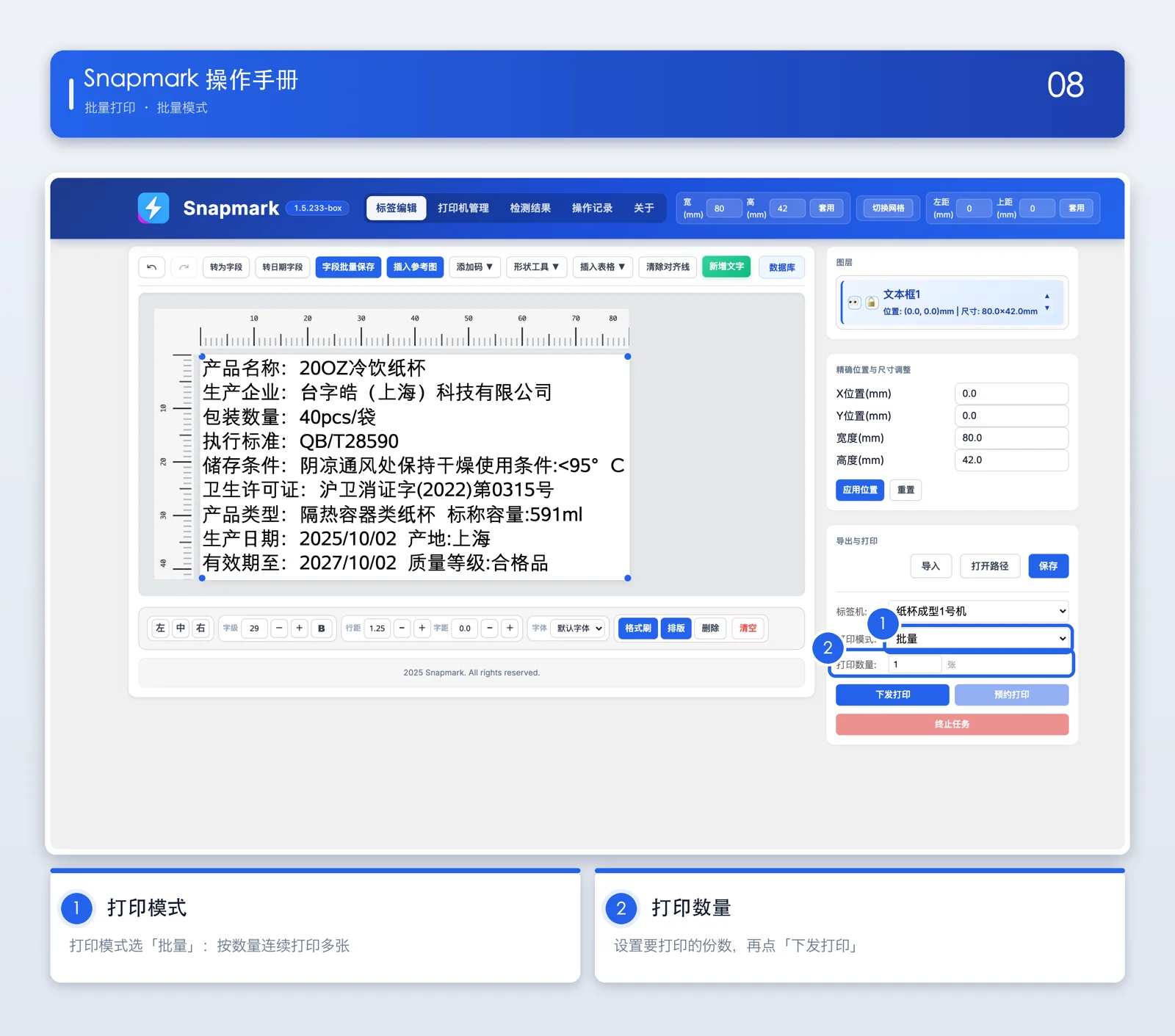Viewport: 1175px width, 1036px height.
Task: Click 导入 button
Action: [931, 566]
